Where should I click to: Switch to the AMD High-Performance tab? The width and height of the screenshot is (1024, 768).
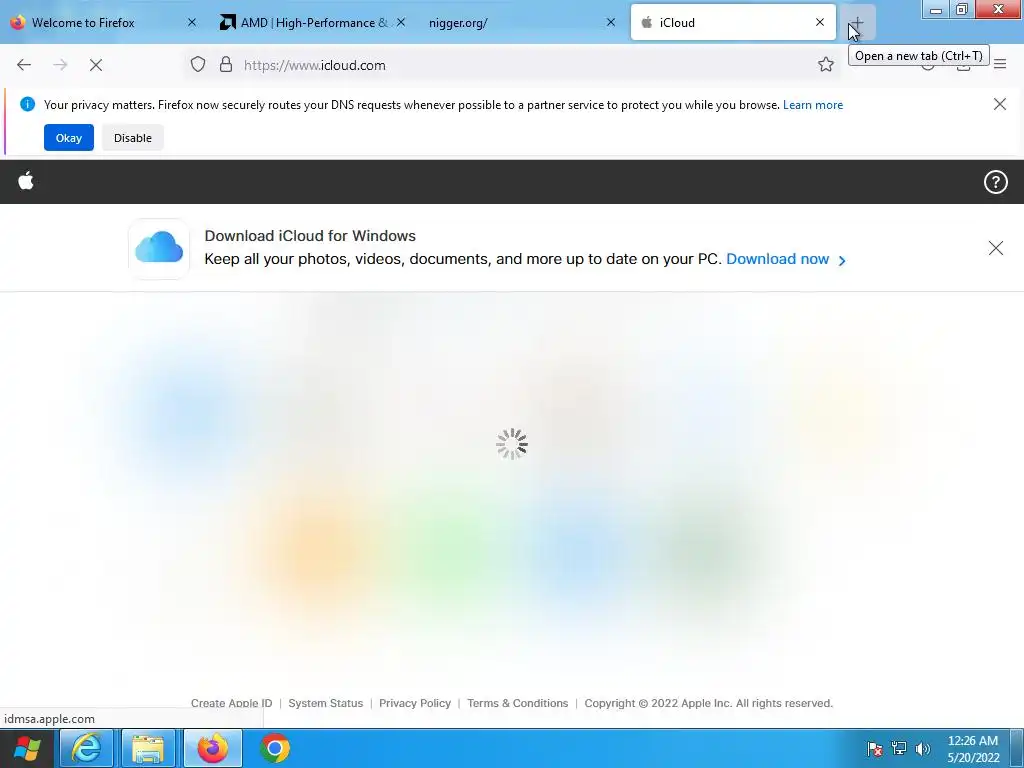pyautogui.click(x=312, y=22)
